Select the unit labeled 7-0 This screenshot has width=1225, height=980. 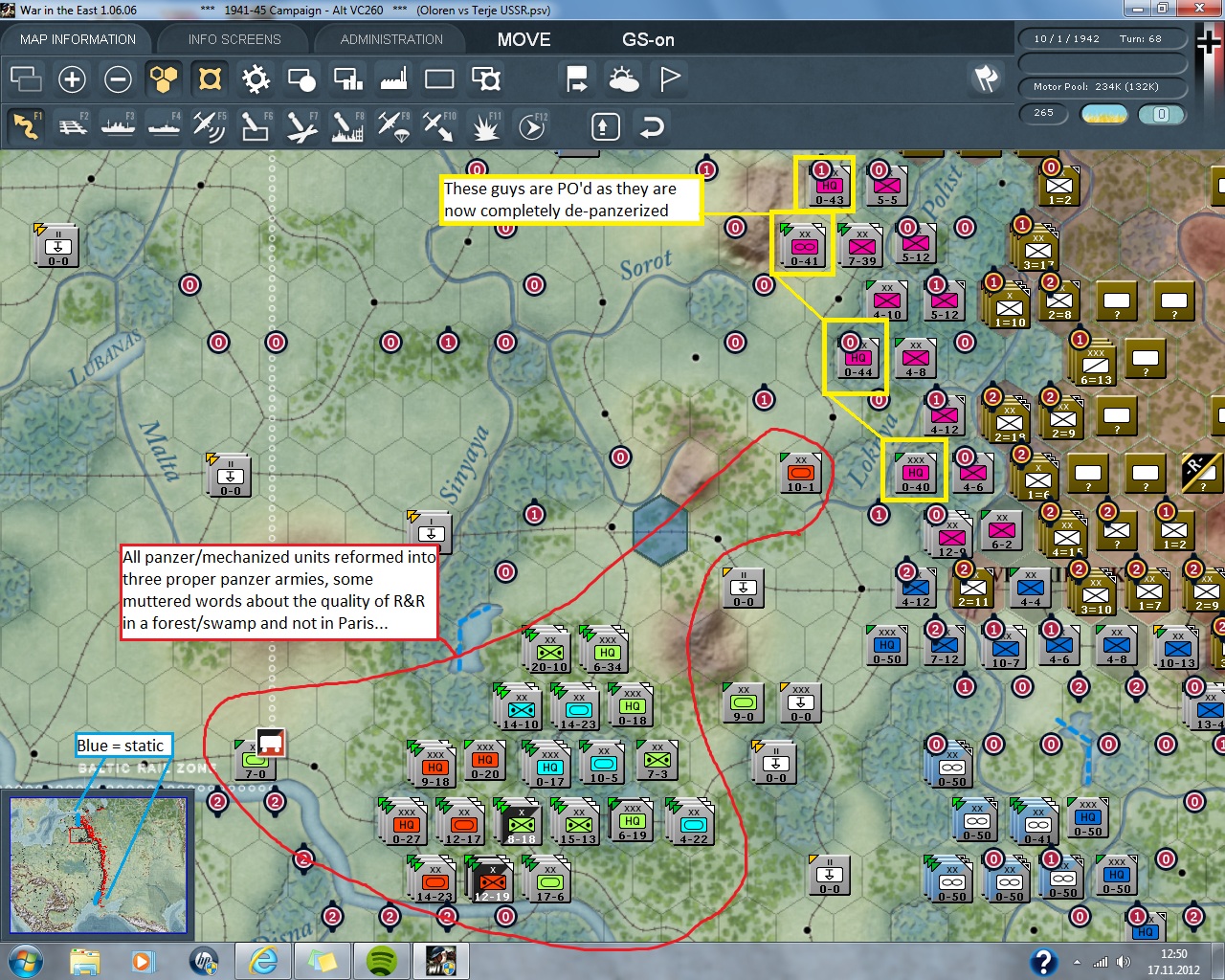pos(254,759)
